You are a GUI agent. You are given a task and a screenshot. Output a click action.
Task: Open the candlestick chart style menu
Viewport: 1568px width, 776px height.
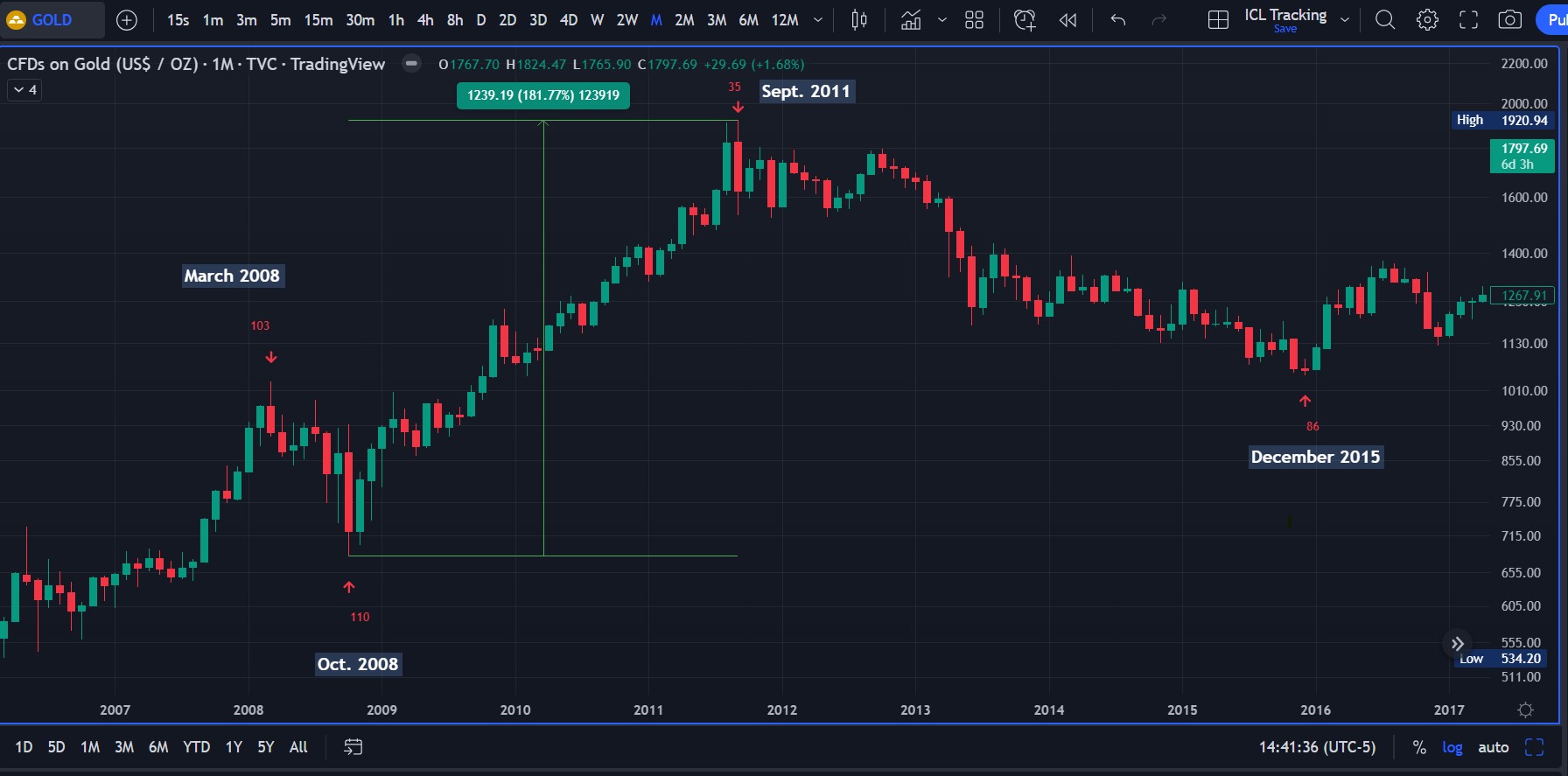pos(859,20)
